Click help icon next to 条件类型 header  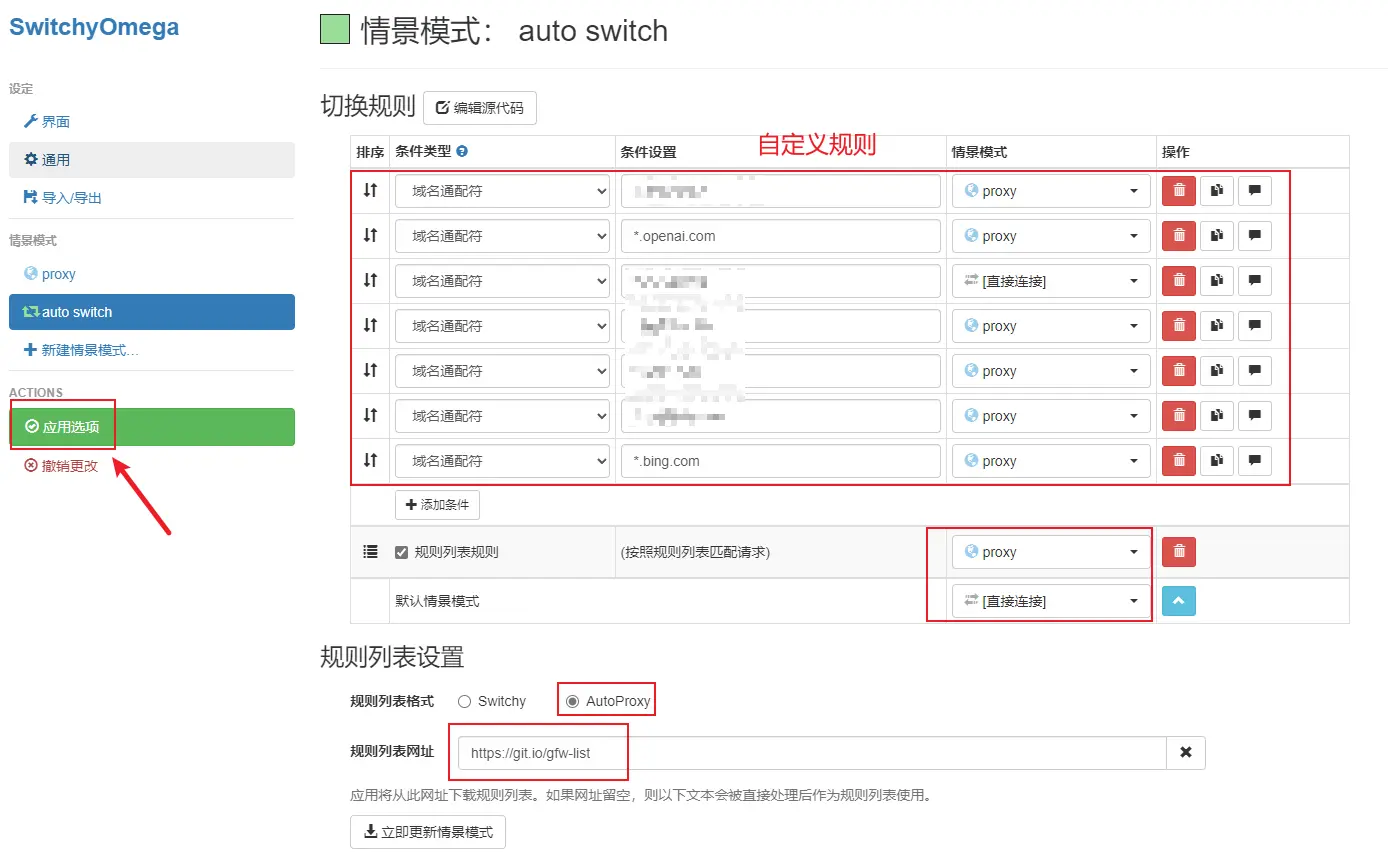click(x=462, y=152)
